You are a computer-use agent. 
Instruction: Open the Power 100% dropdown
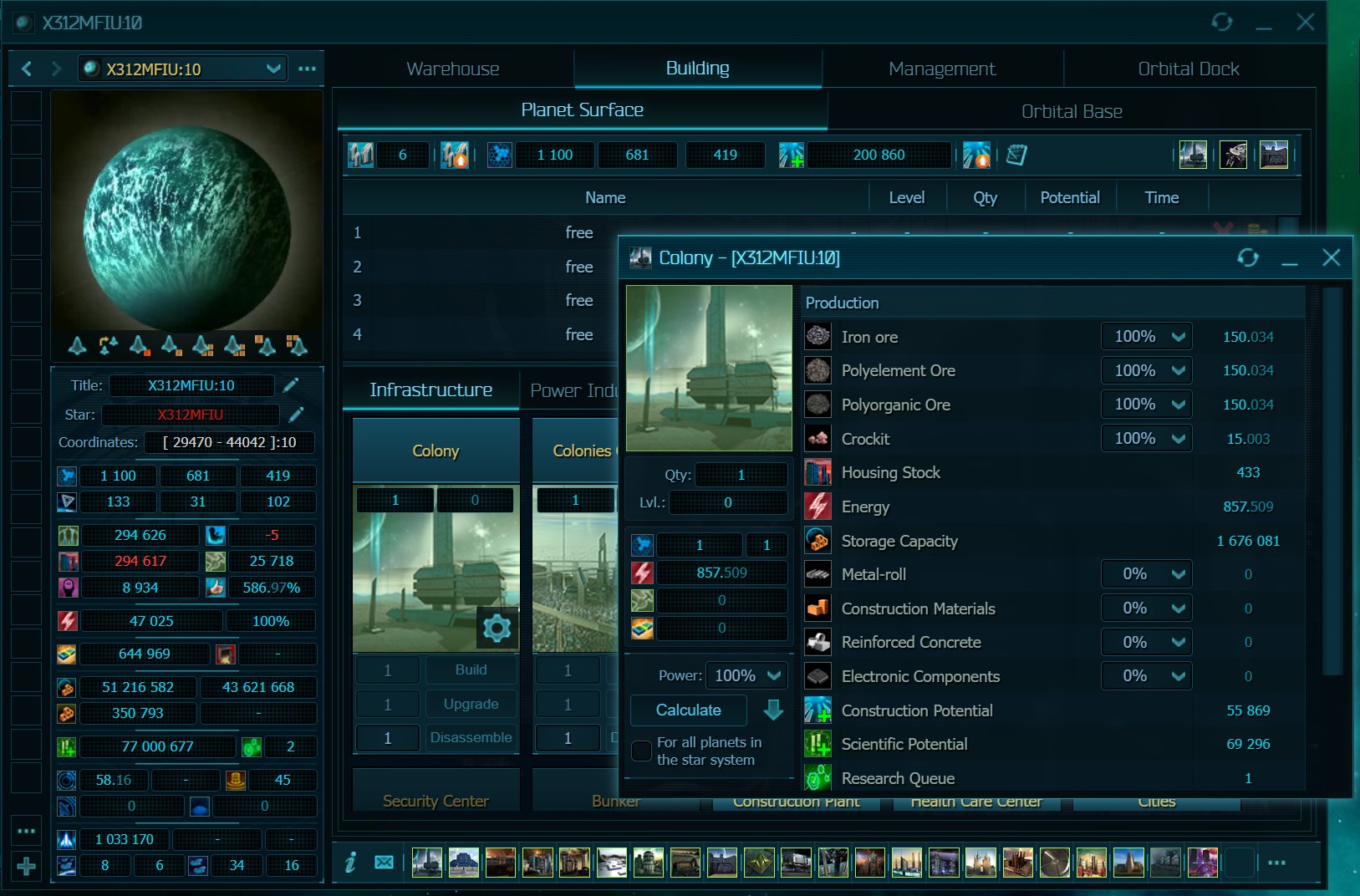(x=746, y=675)
